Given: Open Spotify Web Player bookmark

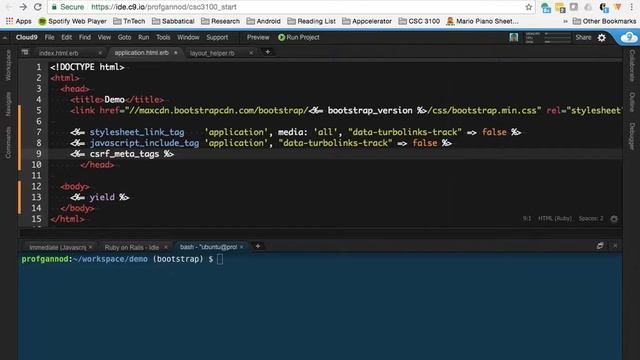Looking at the screenshot, I should pyautogui.click(x=72, y=21).
